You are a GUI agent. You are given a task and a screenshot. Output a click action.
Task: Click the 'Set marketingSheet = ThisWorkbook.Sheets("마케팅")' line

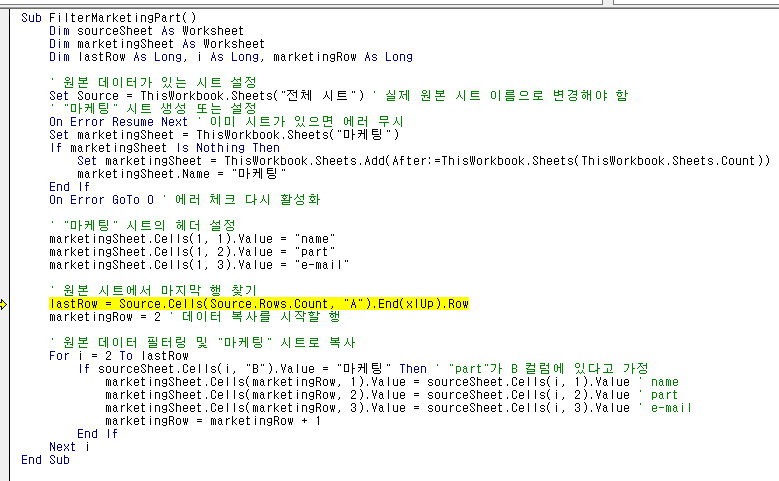tap(224, 135)
